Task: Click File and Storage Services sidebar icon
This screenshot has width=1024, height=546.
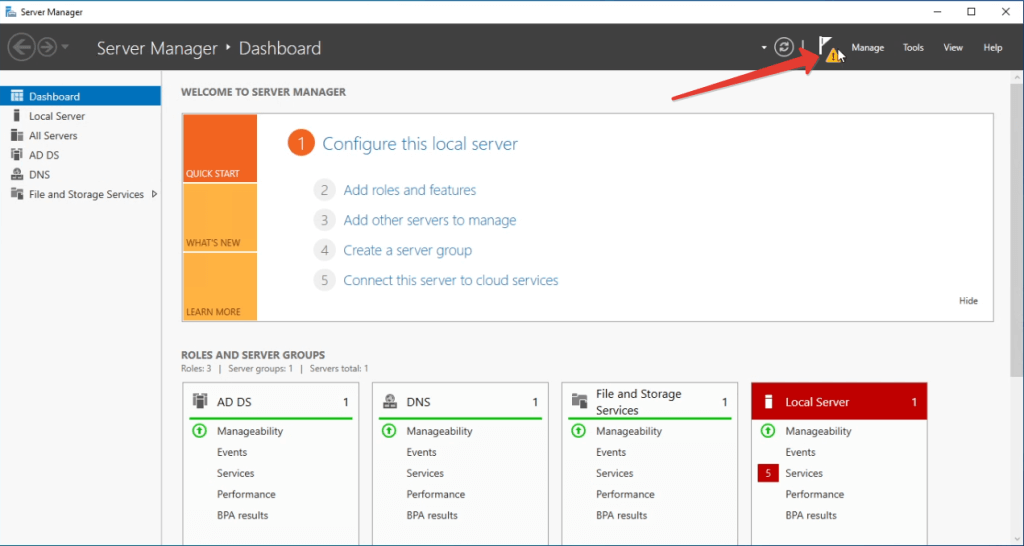Action: (x=17, y=194)
